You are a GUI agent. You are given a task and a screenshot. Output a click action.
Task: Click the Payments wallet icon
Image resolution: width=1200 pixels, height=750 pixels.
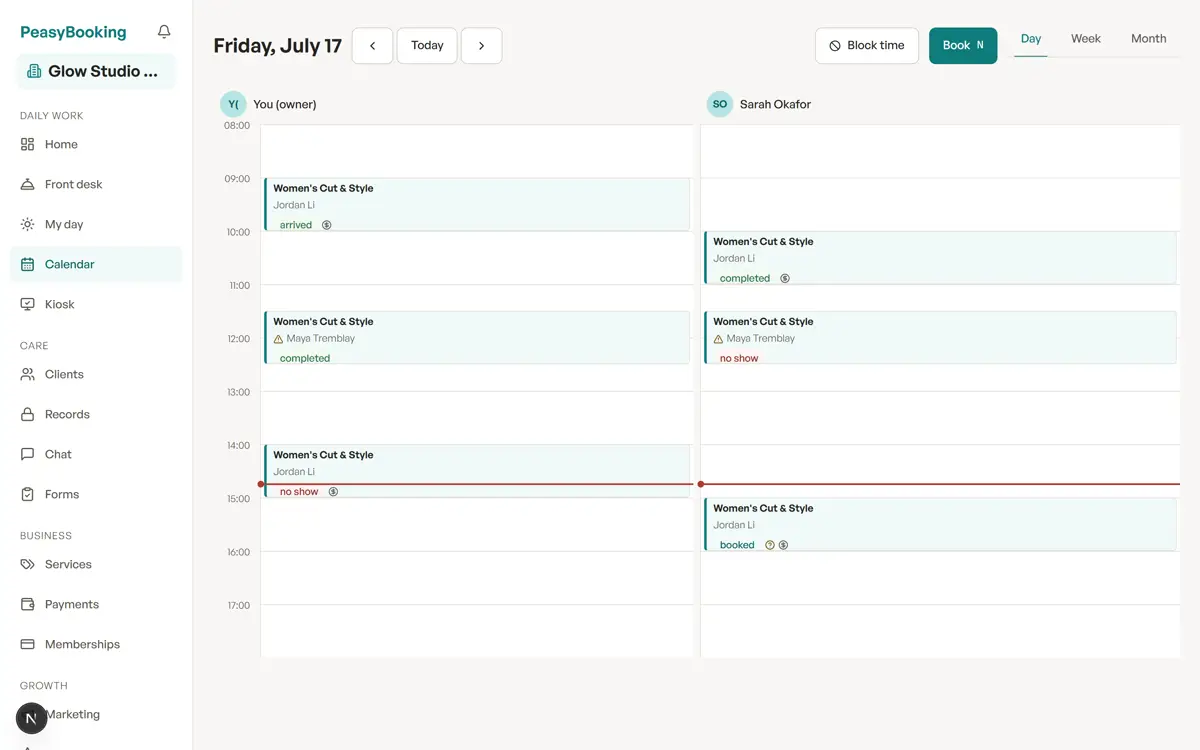28,604
